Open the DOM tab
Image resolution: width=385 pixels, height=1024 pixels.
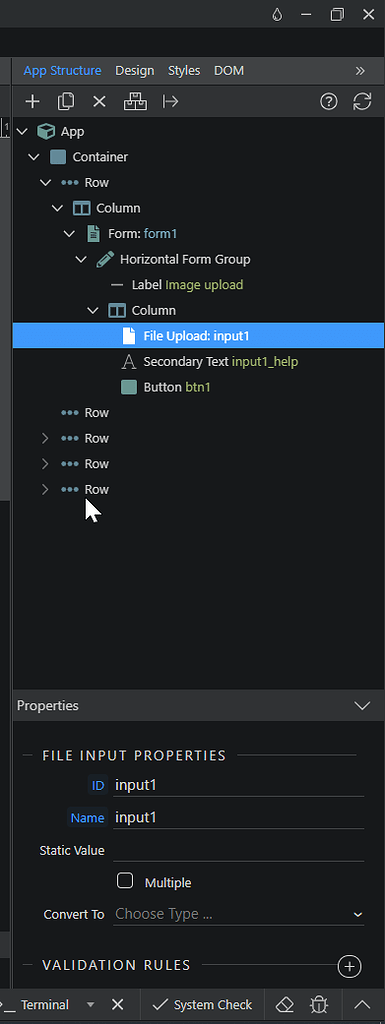coord(229,71)
